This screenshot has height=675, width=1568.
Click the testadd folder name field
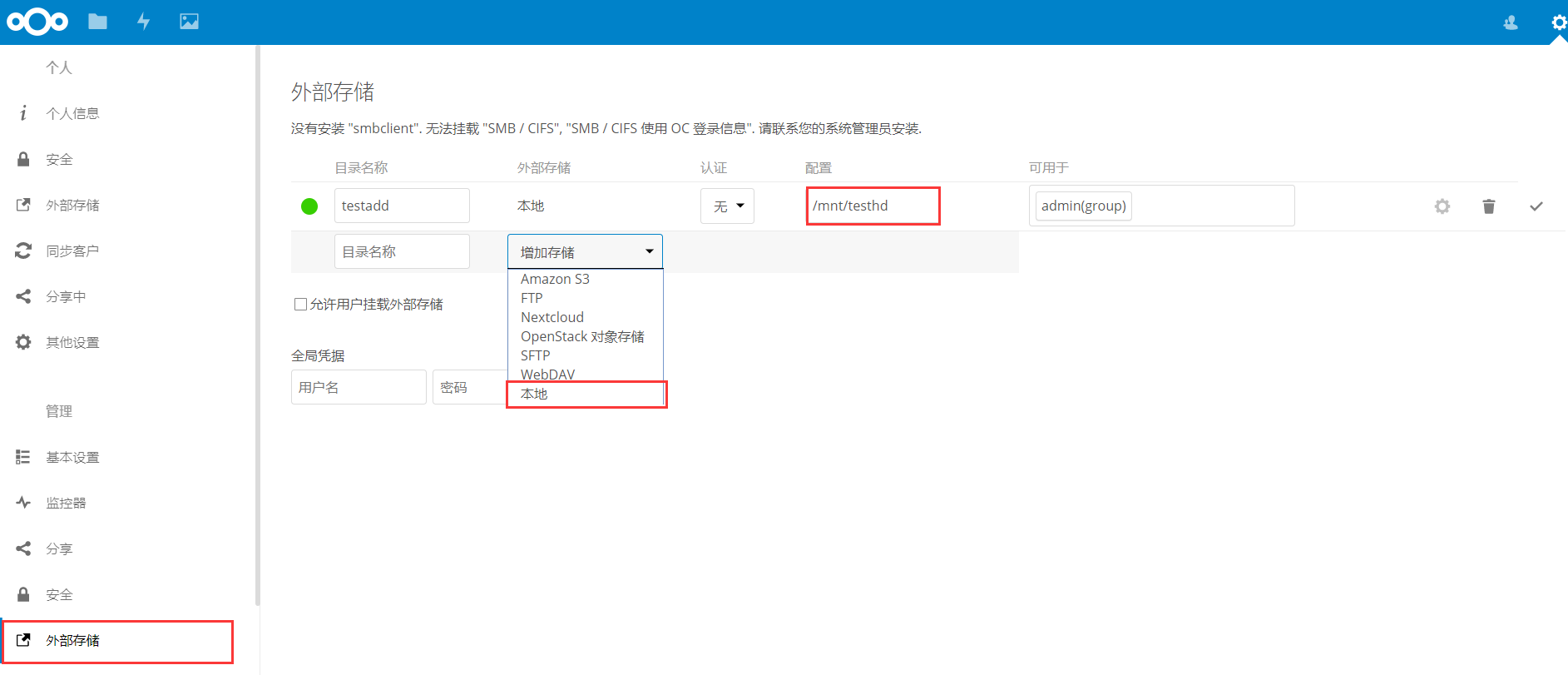pyautogui.click(x=402, y=206)
